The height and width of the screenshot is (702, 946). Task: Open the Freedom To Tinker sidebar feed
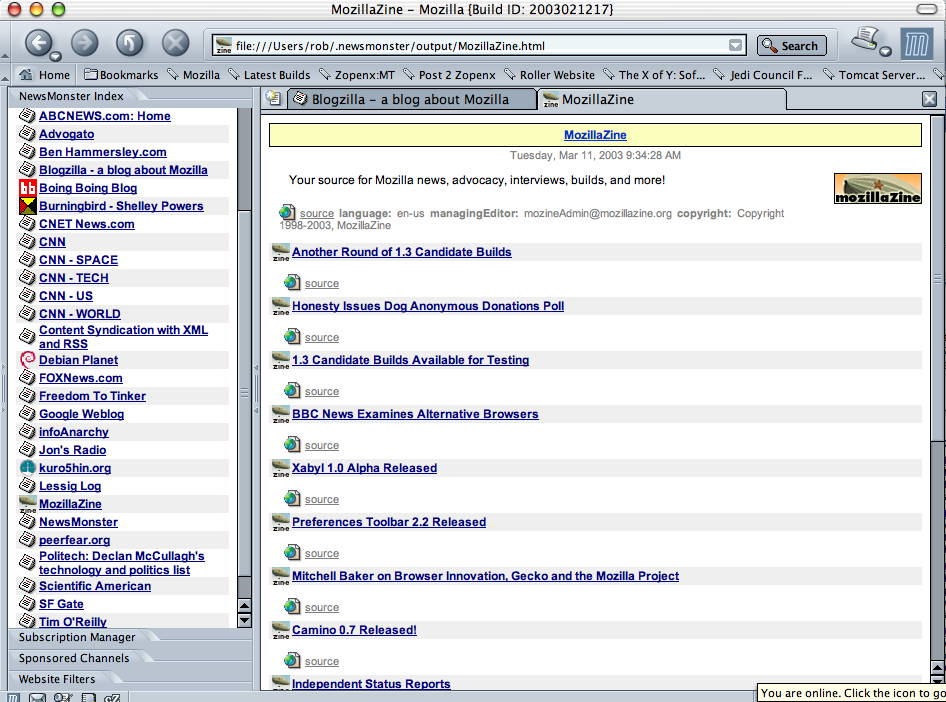pyautogui.click(x=92, y=396)
